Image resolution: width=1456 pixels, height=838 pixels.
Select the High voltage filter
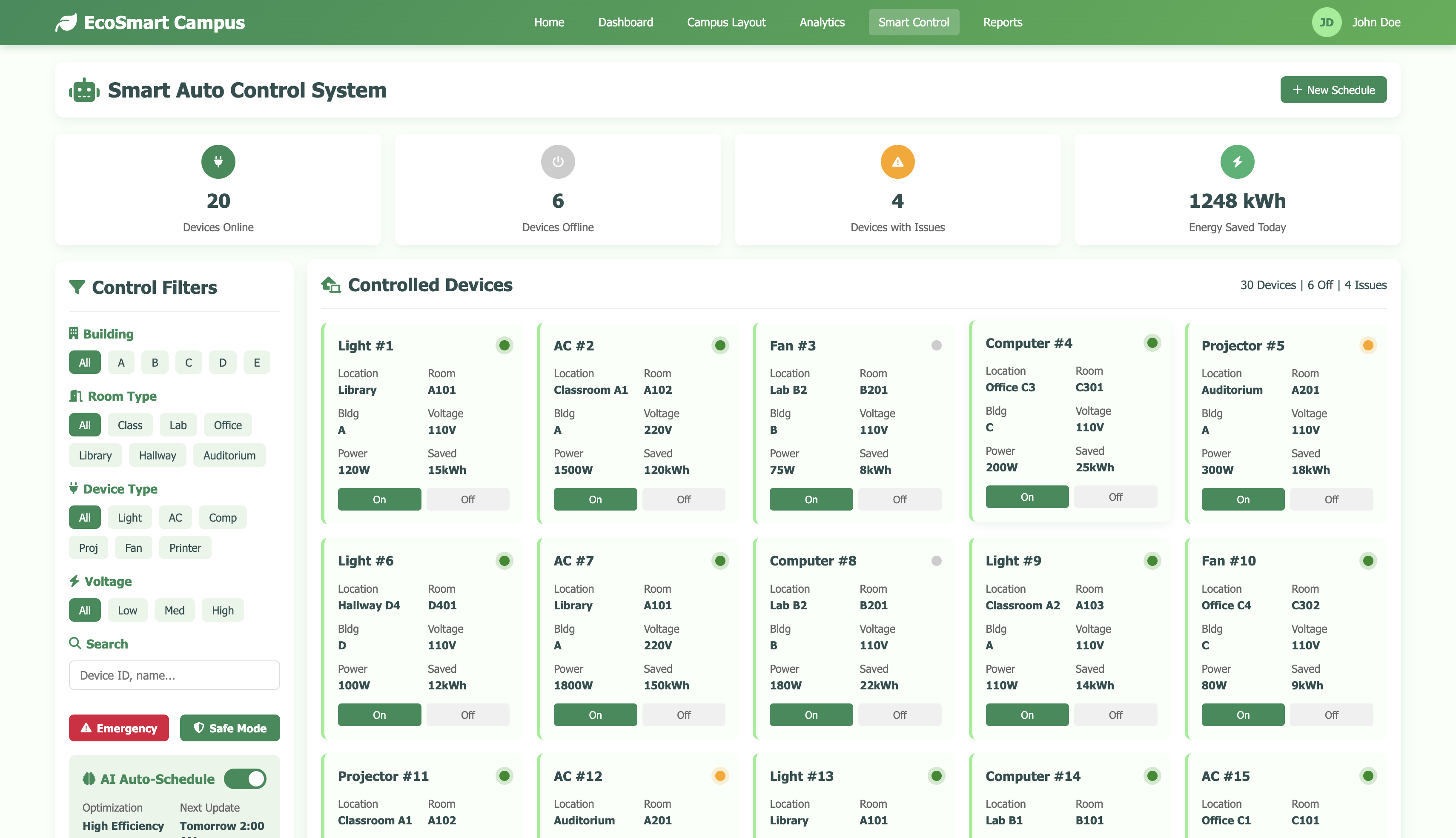(223, 611)
